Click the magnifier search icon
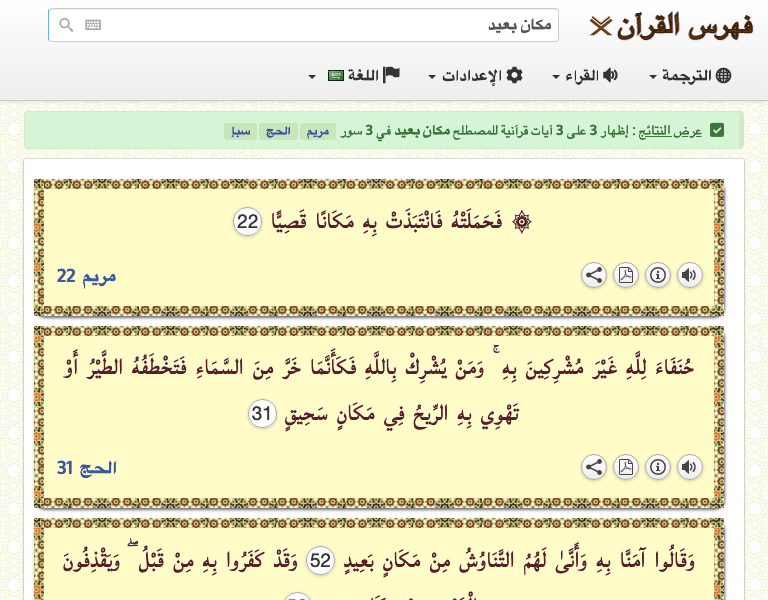Screen dimensions: 768x600 tap(66, 25)
